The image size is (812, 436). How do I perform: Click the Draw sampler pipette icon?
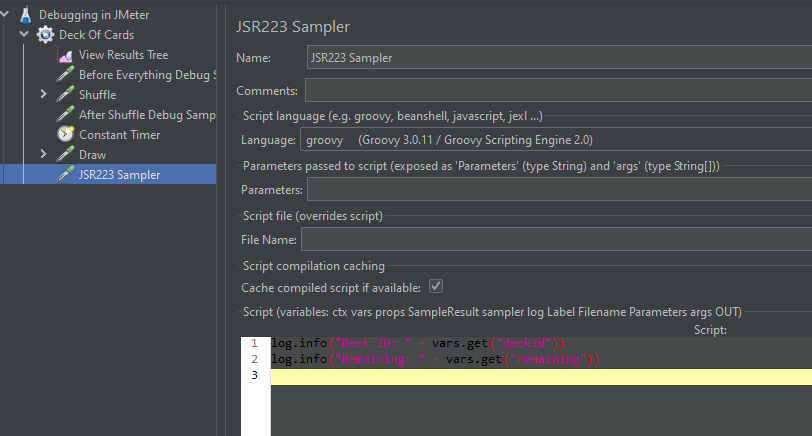(x=65, y=154)
